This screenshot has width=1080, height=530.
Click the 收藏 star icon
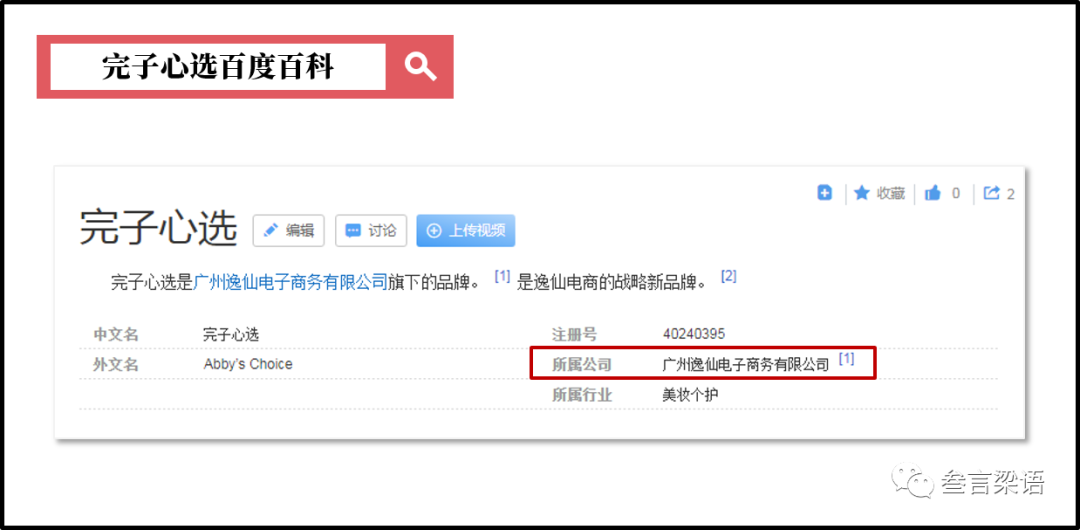(862, 193)
